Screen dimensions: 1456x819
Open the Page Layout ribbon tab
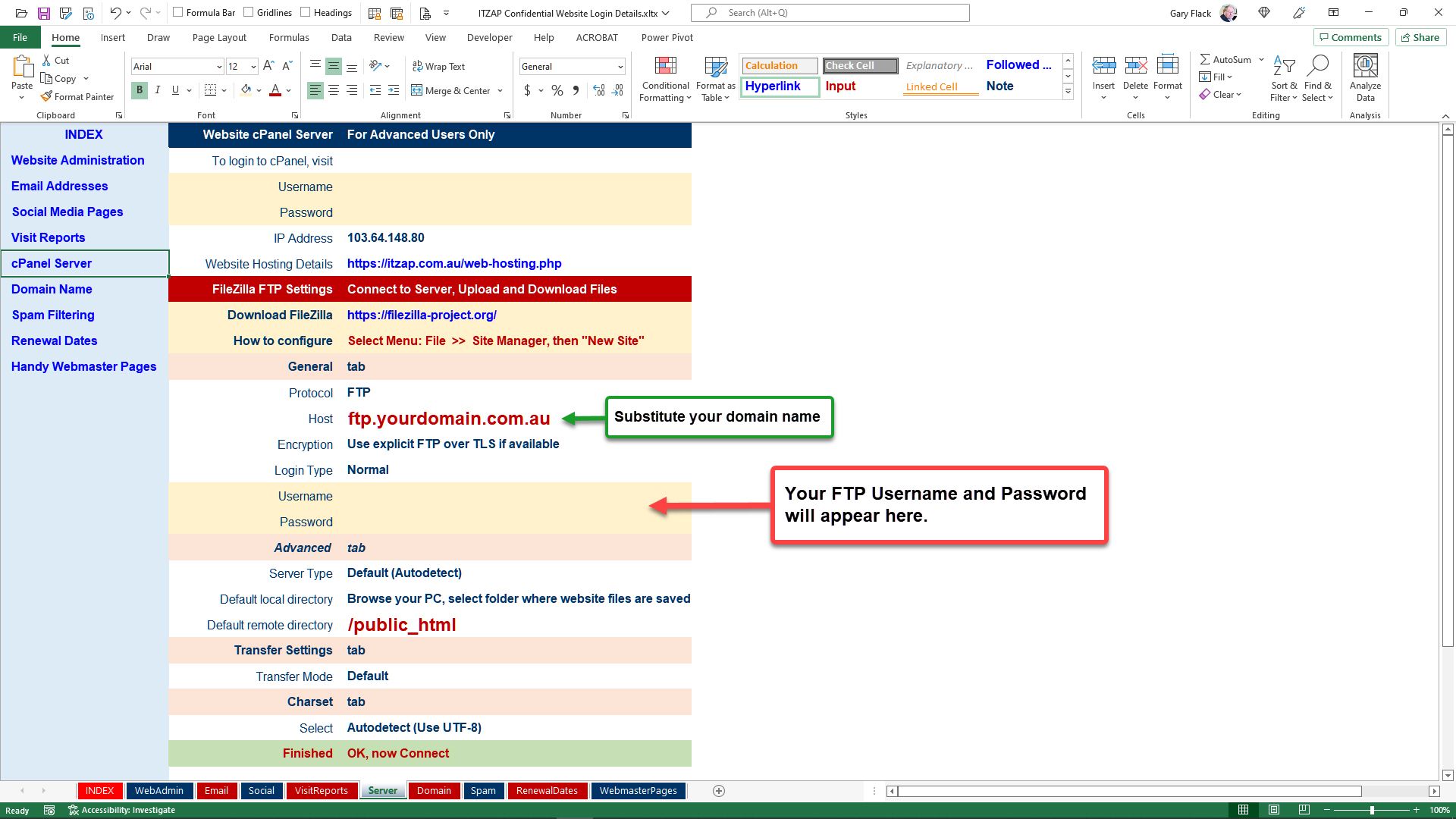click(219, 37)
